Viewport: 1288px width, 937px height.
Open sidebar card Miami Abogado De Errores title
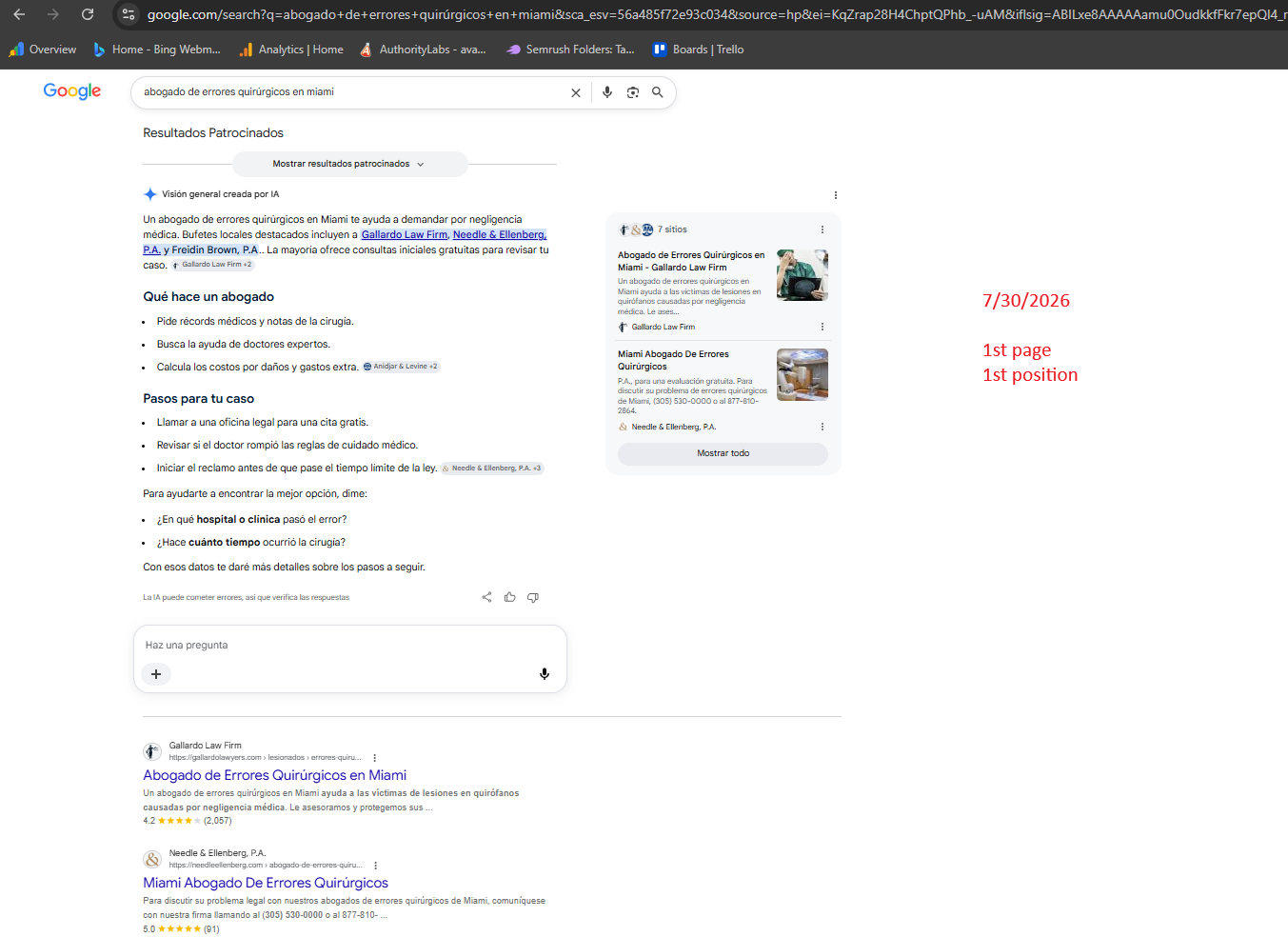point(673,360)
